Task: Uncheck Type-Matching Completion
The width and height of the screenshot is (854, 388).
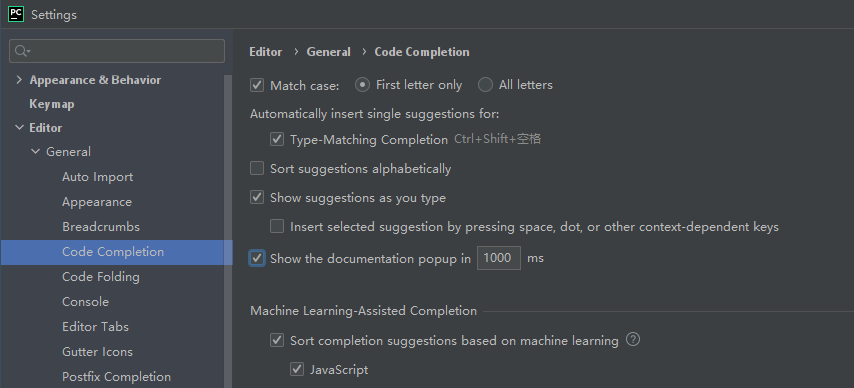Action: point(277,139)
